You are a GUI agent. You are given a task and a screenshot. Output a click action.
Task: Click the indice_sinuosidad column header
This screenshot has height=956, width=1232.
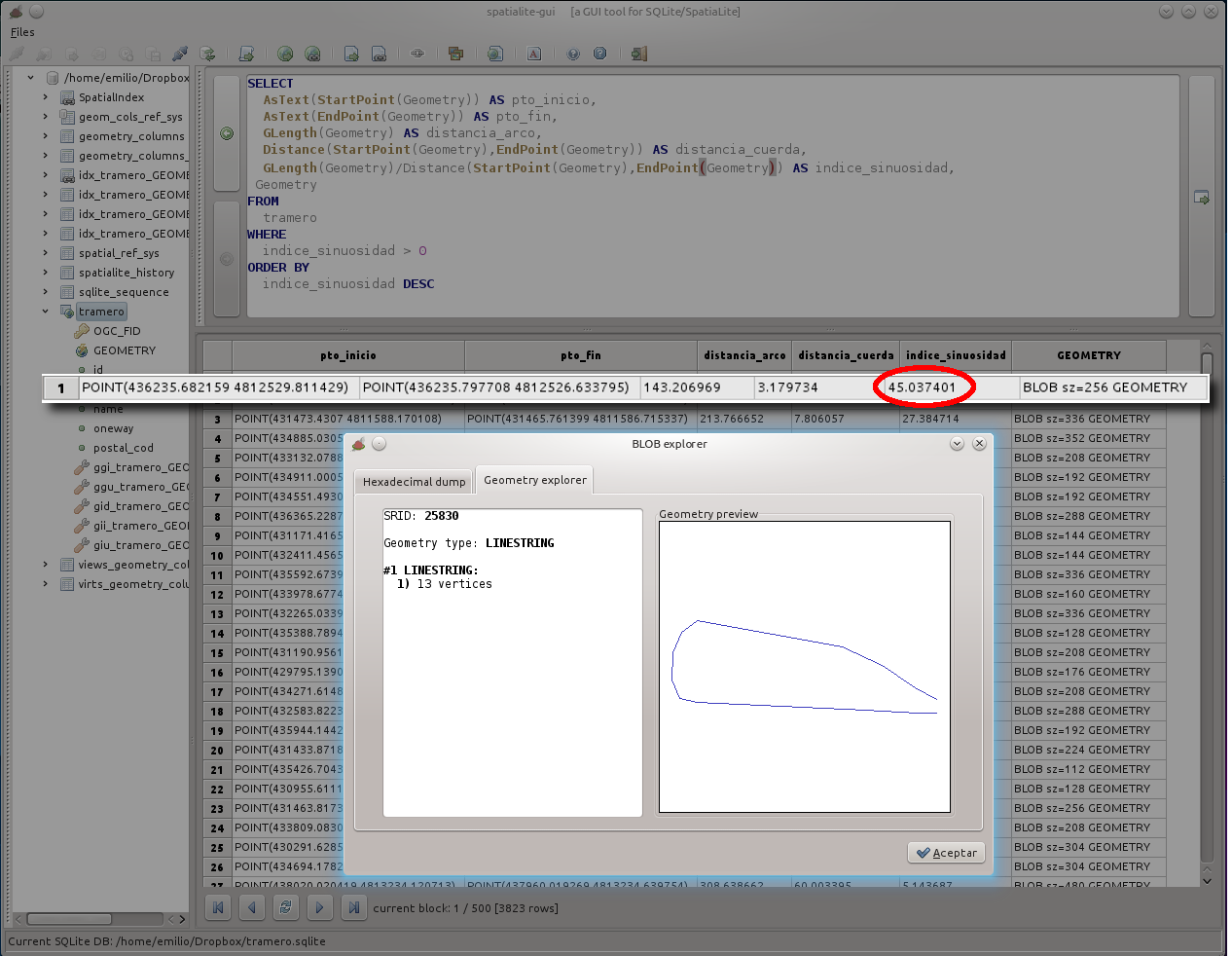pyautogui.click(x=956, y=355)
